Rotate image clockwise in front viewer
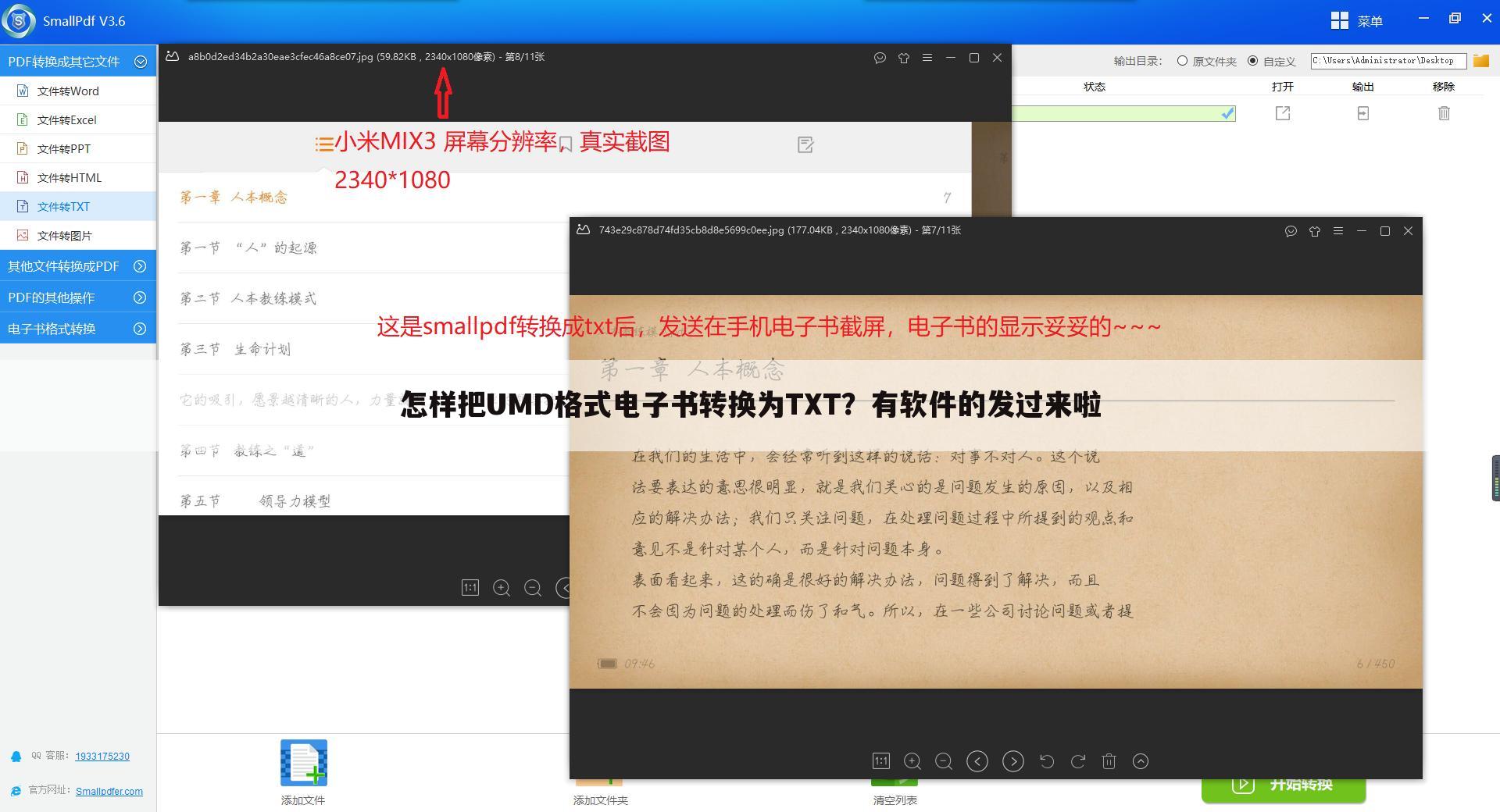The image size is (1500, 812). click(1078, 760)
